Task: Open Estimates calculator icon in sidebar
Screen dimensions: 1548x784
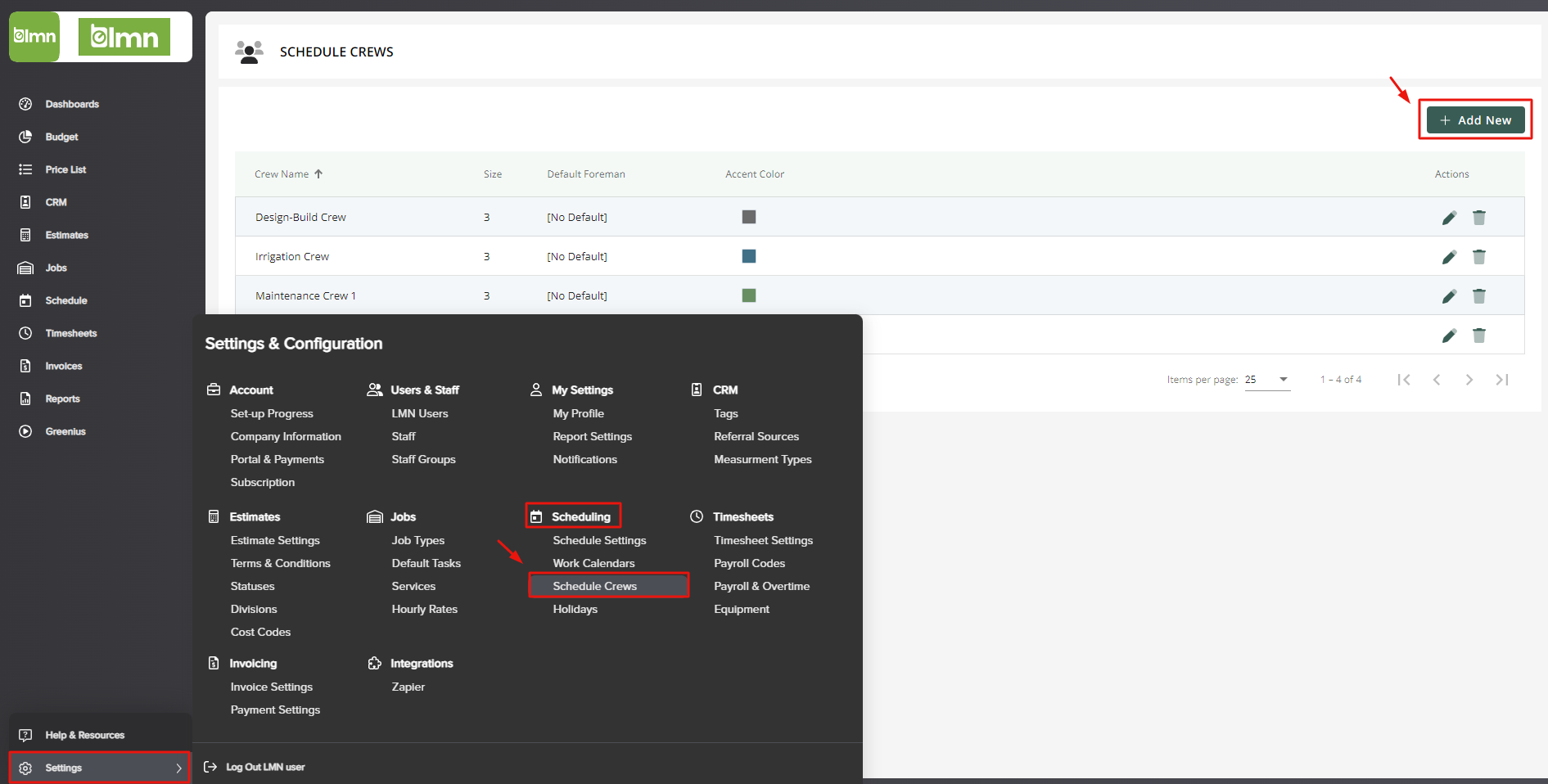Action: (x=25, y=235)
